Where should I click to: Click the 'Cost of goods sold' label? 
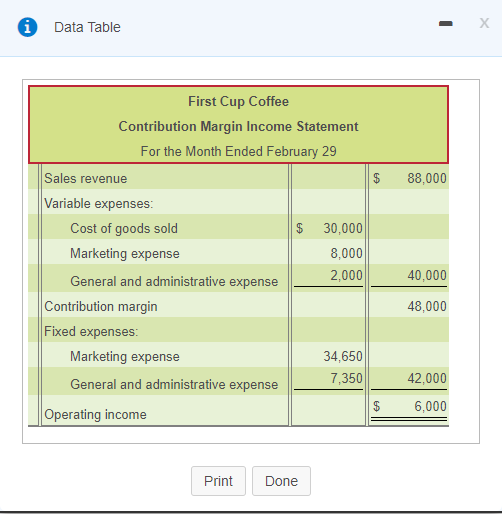coord(124,229)
